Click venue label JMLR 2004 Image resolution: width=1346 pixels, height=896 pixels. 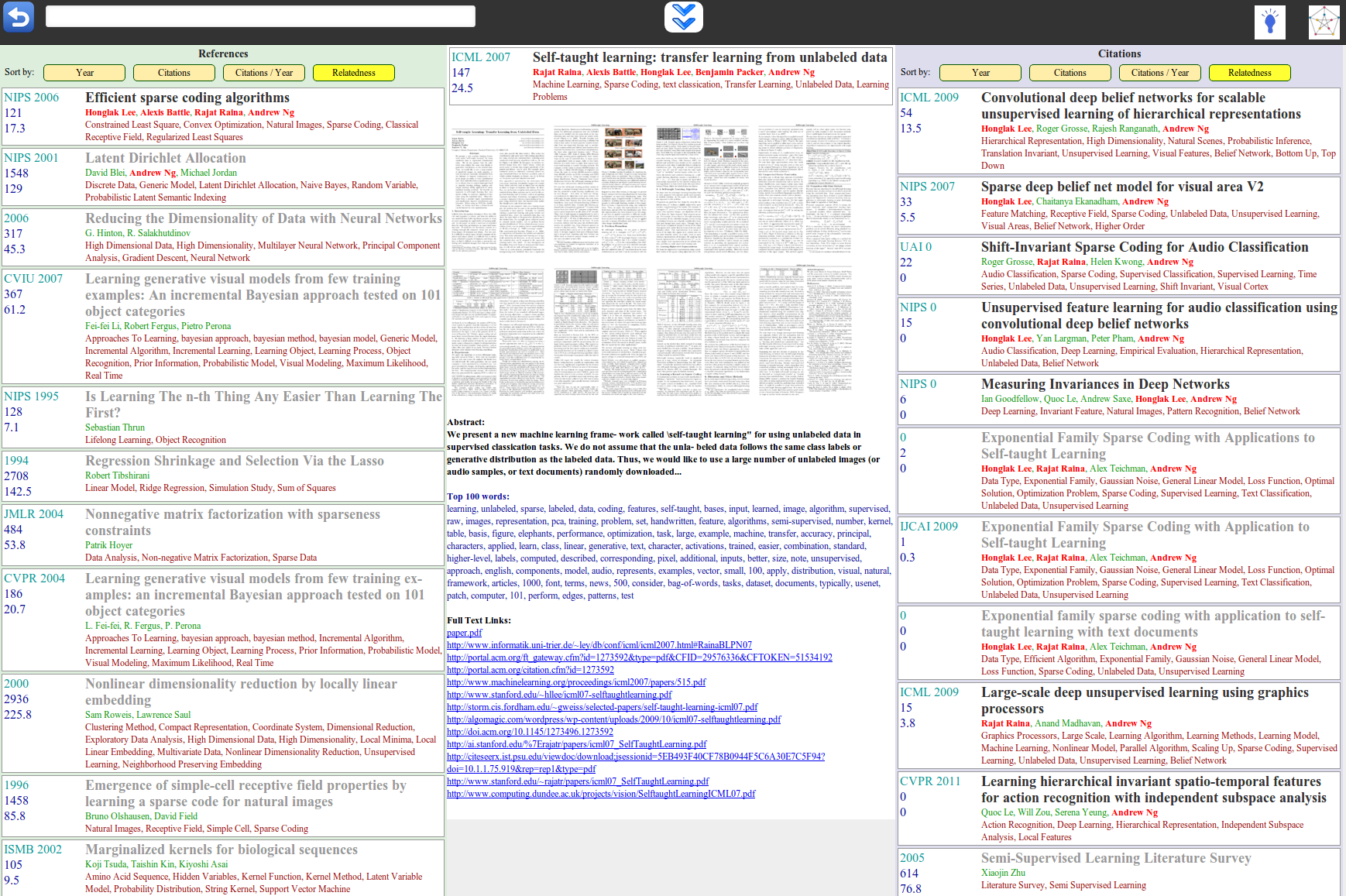[x=33, y=514]
